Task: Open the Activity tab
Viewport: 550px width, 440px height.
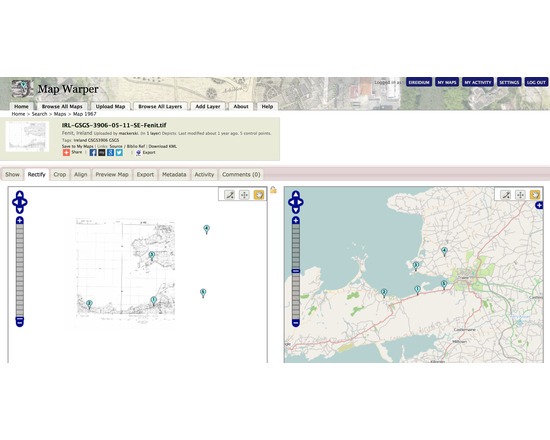Action: [x=204, y=174]
